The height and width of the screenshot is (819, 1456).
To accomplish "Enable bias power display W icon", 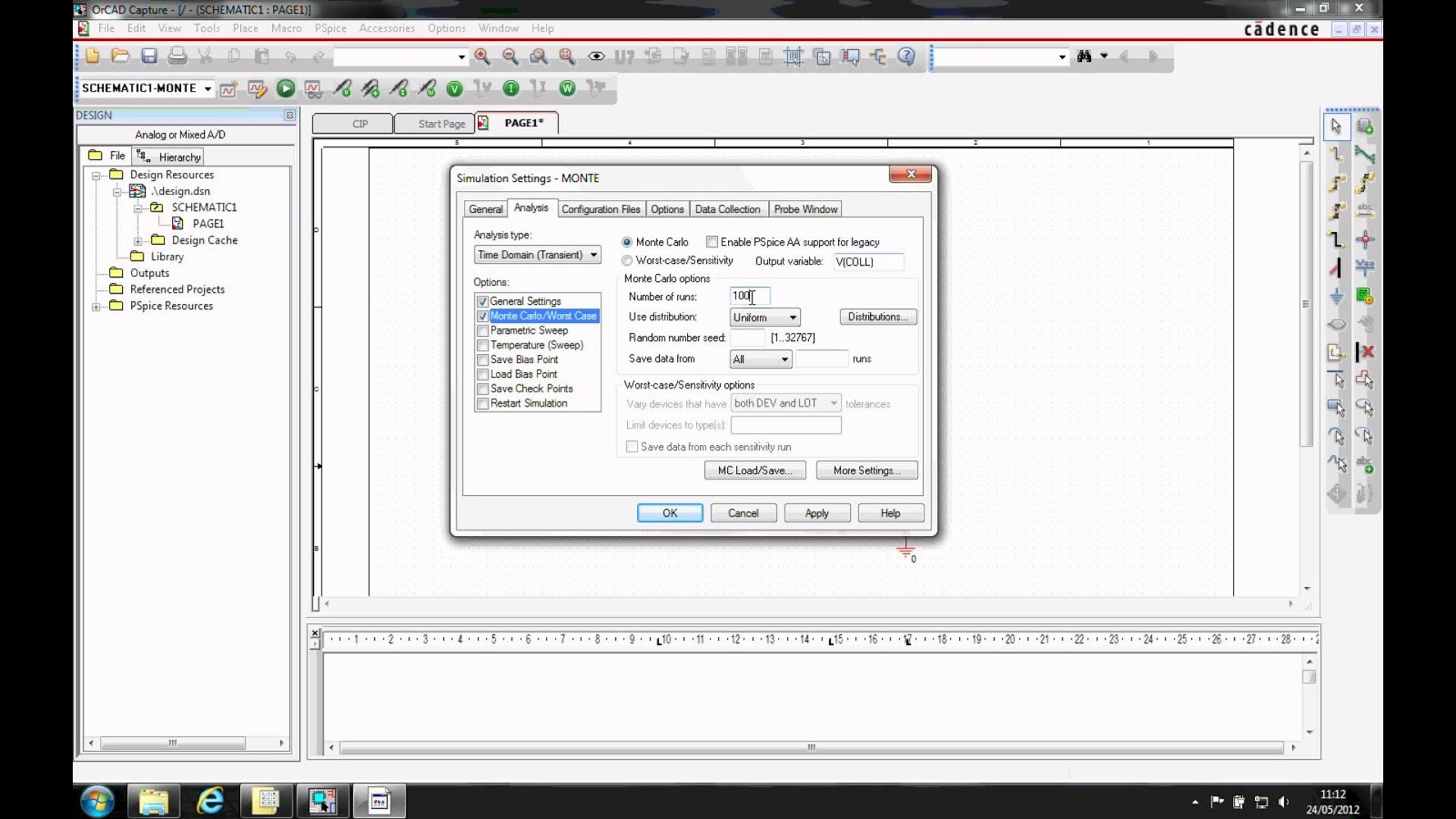I will coord(568,88).
